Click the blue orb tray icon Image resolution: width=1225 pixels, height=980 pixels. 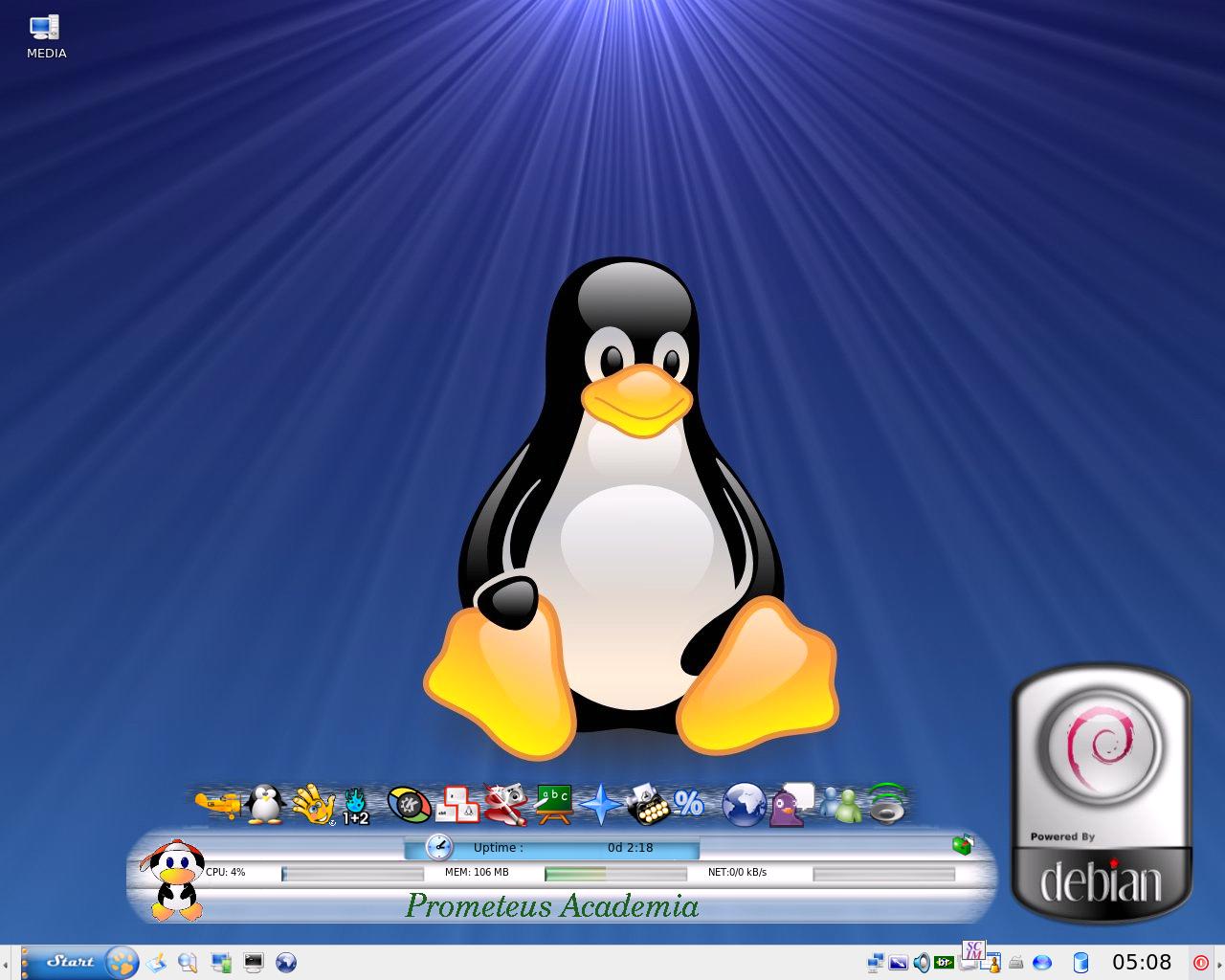(x=1042, y=963)
